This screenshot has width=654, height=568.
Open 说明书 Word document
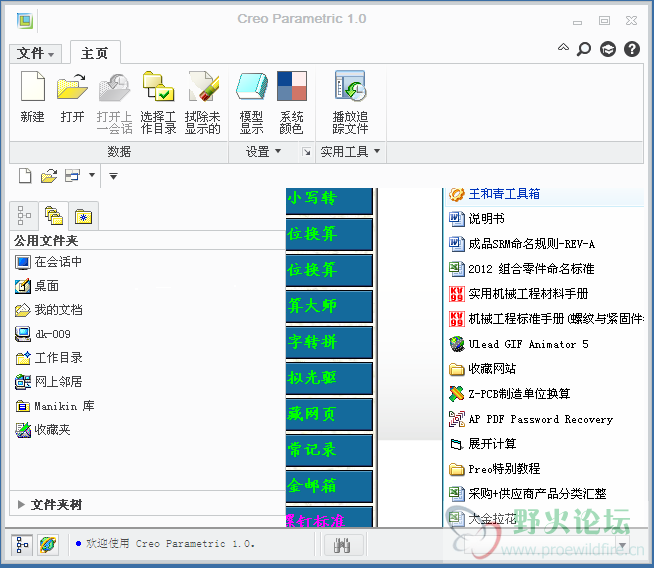click(477, 219)
